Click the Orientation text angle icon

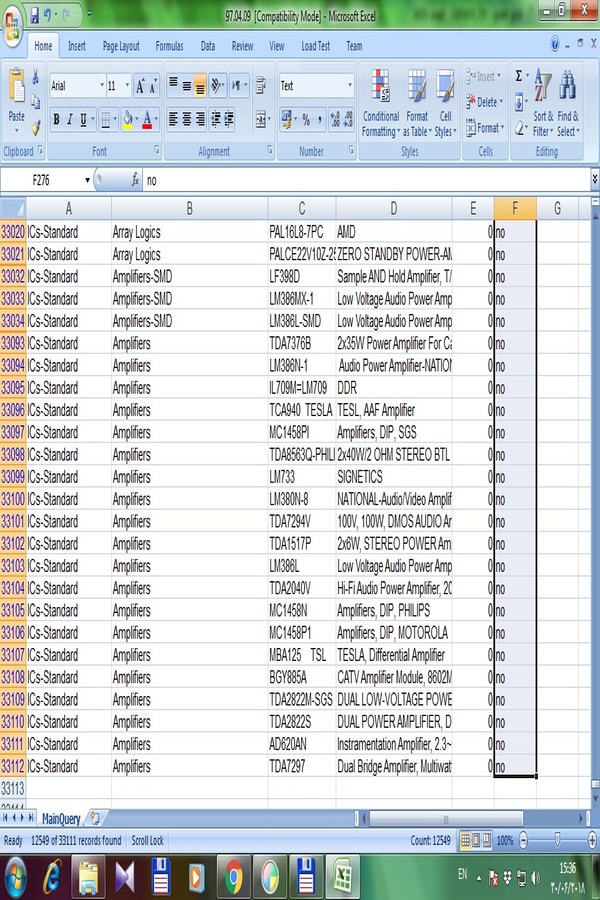[217, 86]
